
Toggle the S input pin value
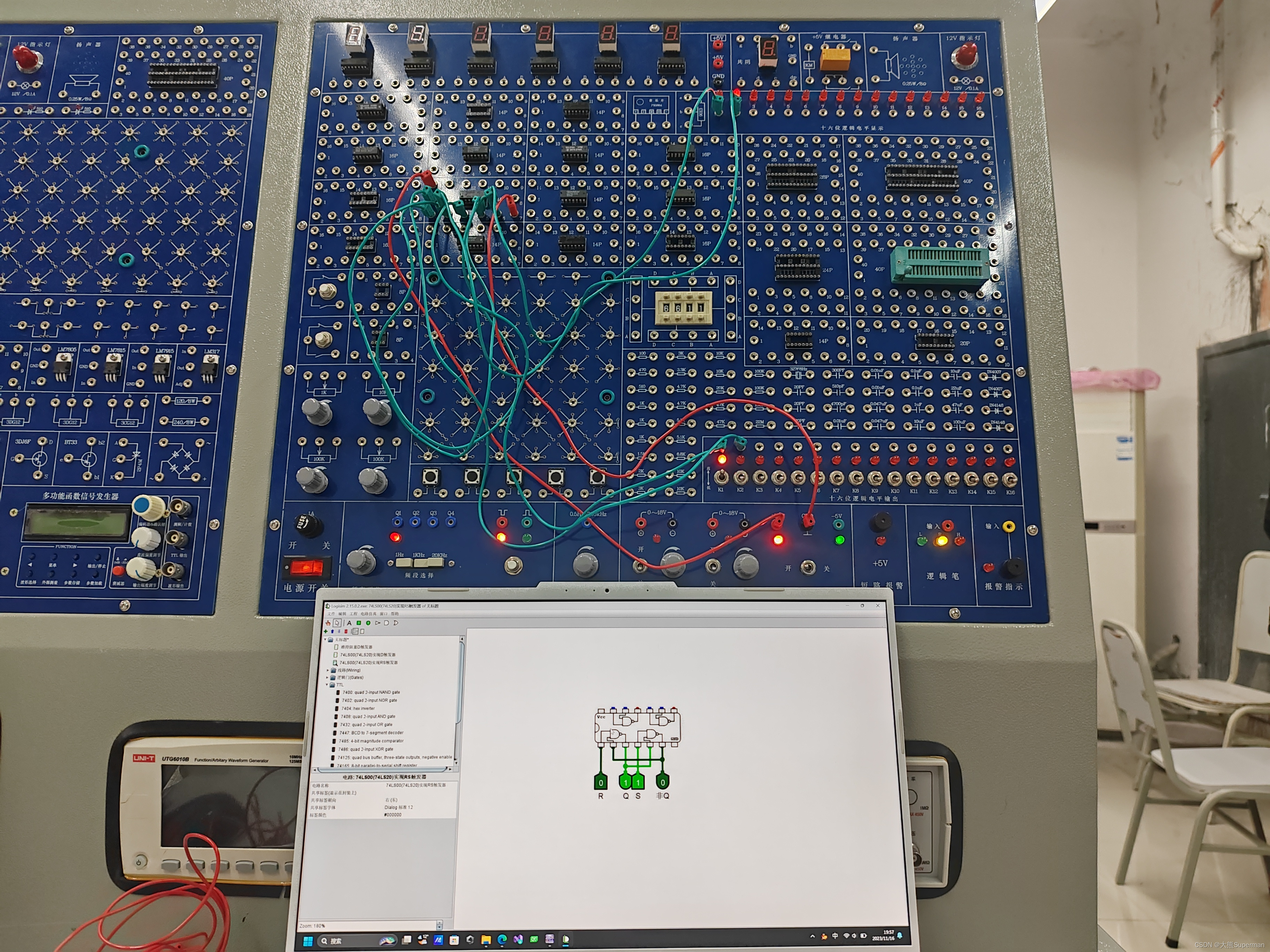[x=638, y=782]
